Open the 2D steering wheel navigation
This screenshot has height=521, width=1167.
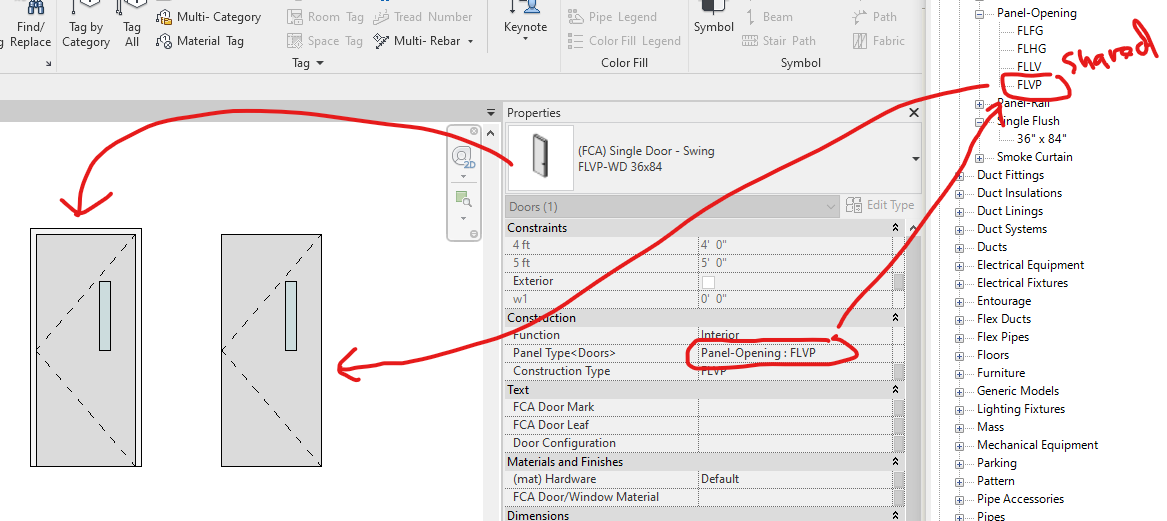tap(463, 157)
